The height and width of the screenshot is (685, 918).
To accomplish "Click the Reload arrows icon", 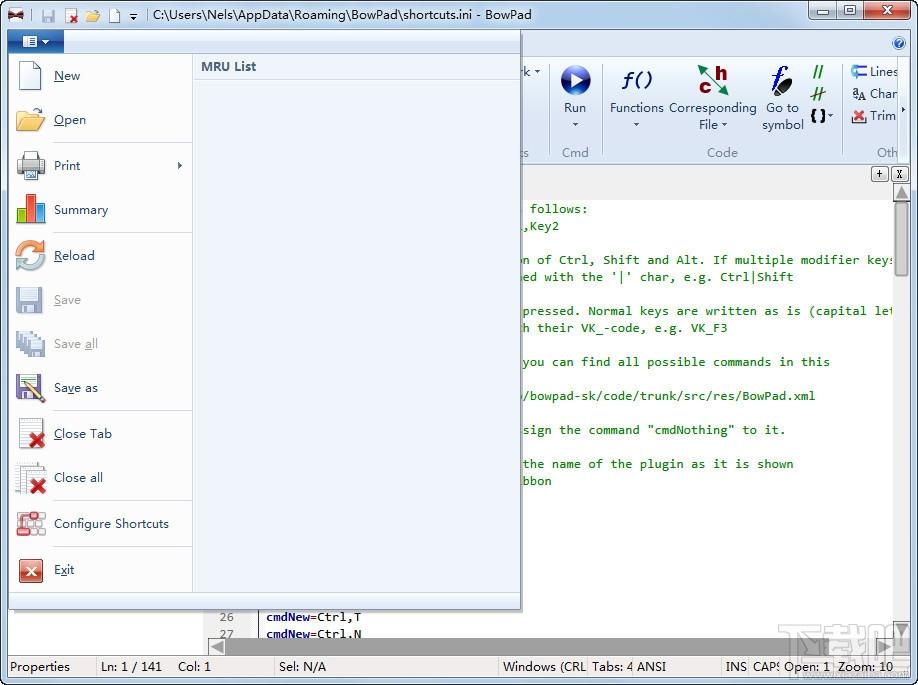I will pyautogui.click(x=30, y=255).
